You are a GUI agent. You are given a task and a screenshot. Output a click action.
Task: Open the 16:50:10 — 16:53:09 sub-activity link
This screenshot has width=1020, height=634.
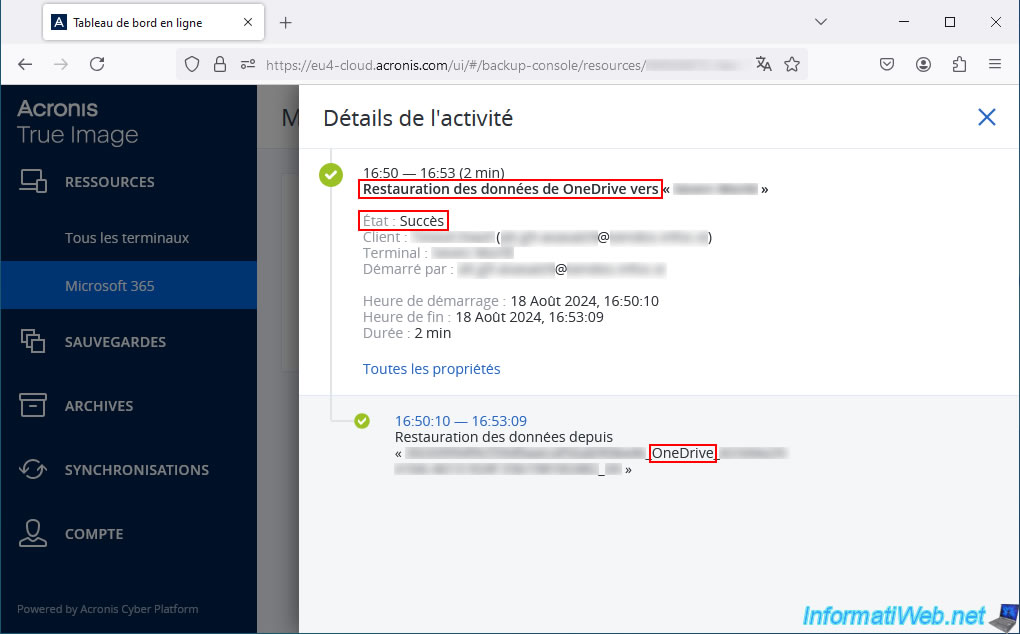tap(461, 421)
